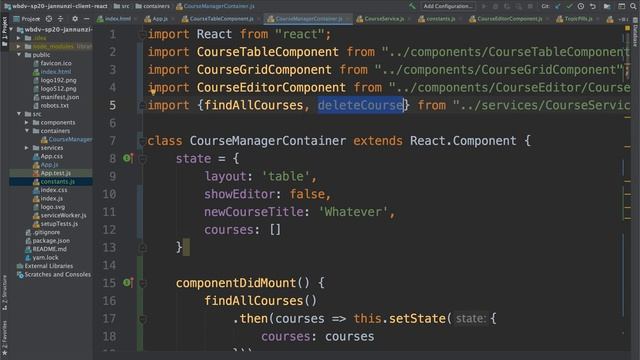This screenshot has height=360, width=640.
Task: Expand the .idea folder arrow
Action: (19, 38)
